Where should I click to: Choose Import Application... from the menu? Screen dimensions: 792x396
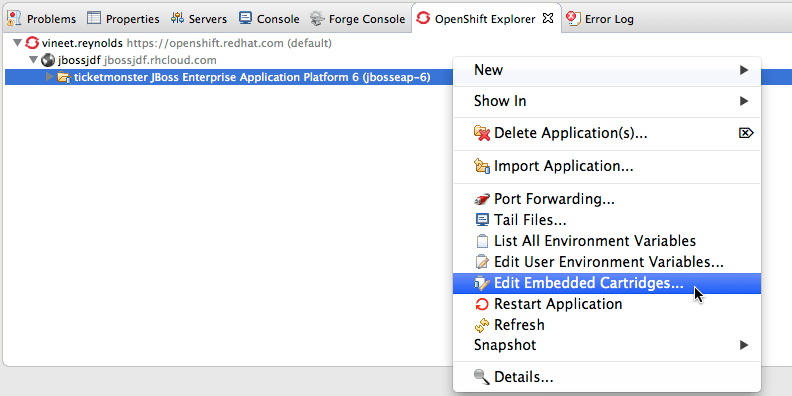click(607, 166)
